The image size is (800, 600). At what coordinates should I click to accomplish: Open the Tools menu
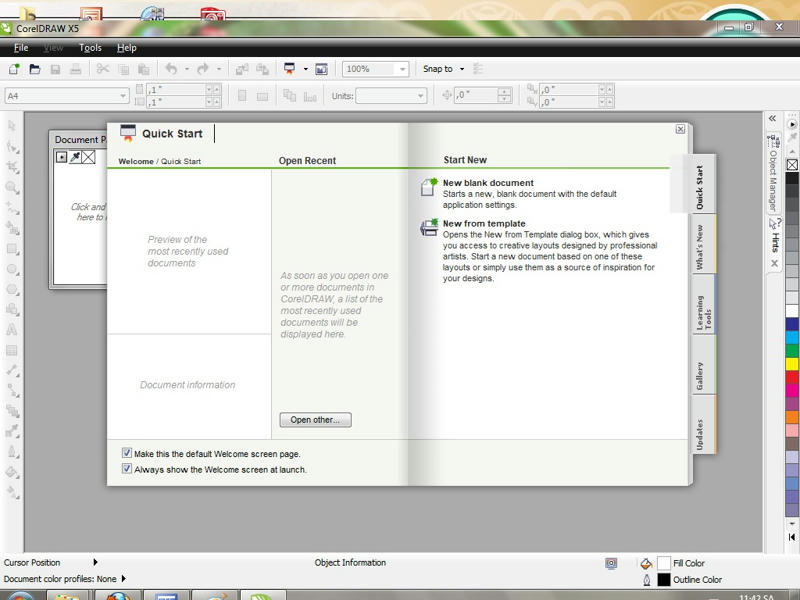point(90,48)
